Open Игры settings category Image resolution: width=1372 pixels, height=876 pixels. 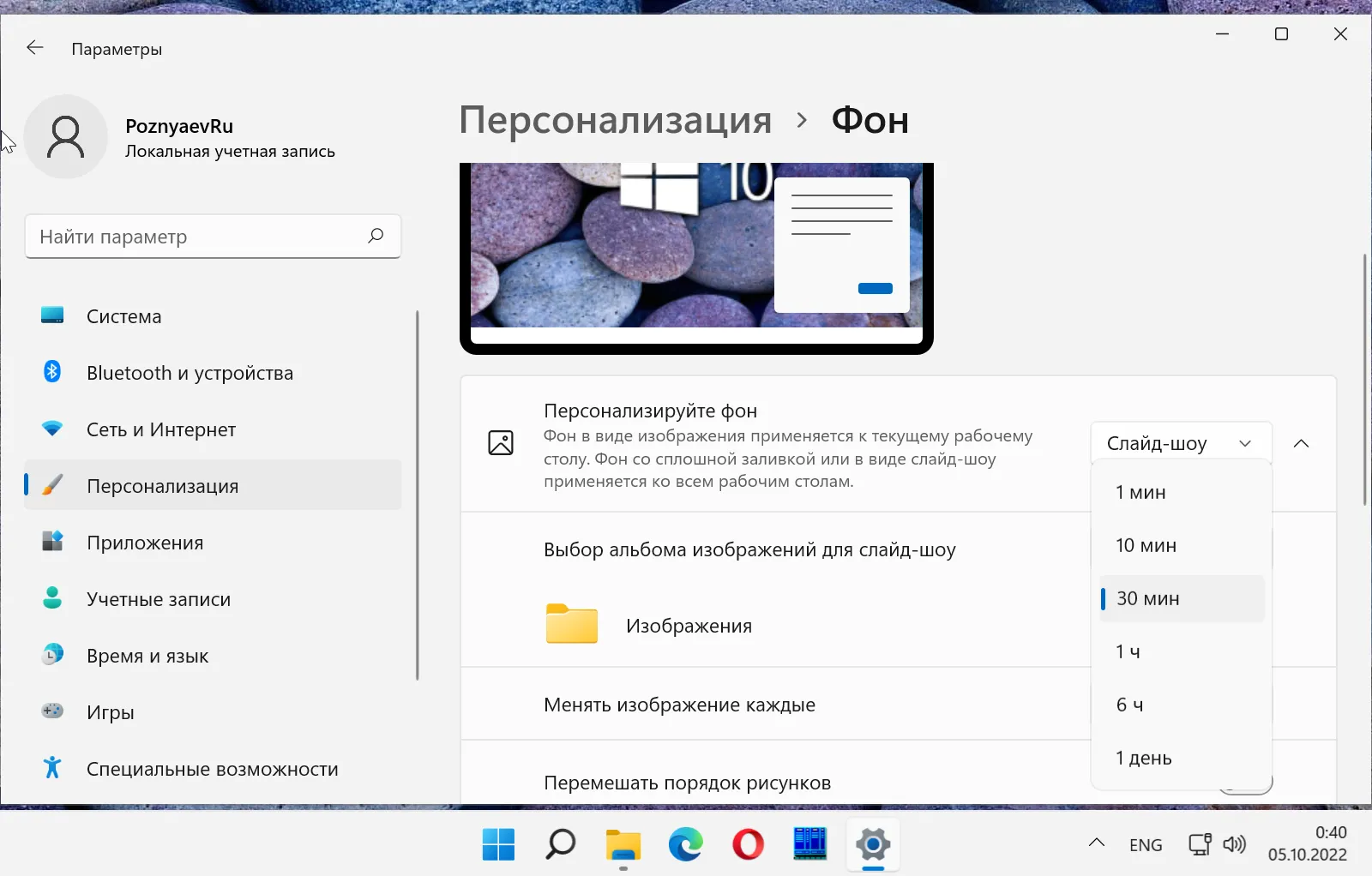[110, 712]
